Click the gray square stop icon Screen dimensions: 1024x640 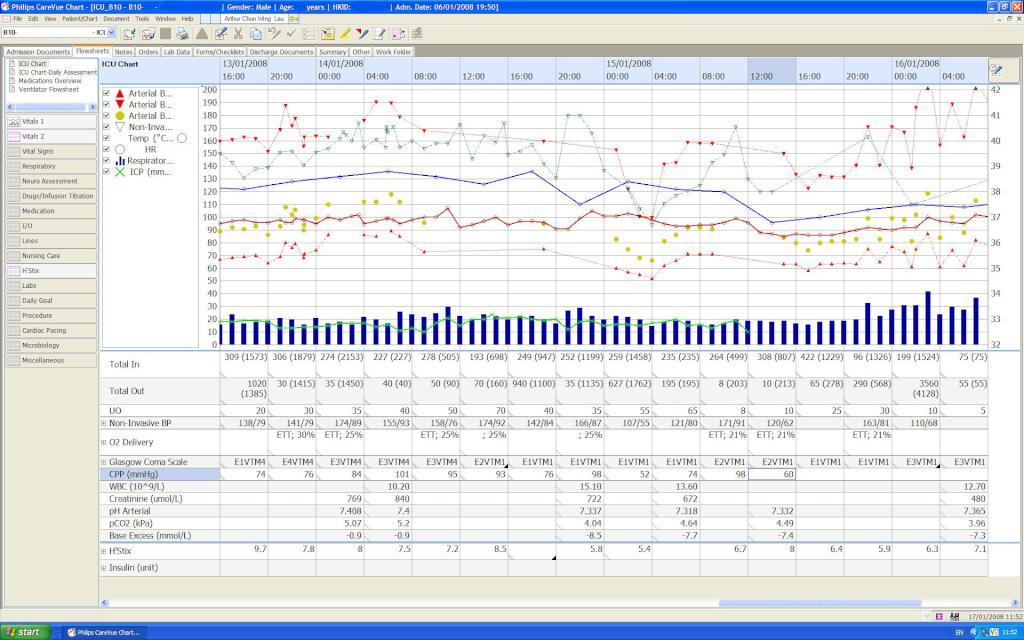165,33
